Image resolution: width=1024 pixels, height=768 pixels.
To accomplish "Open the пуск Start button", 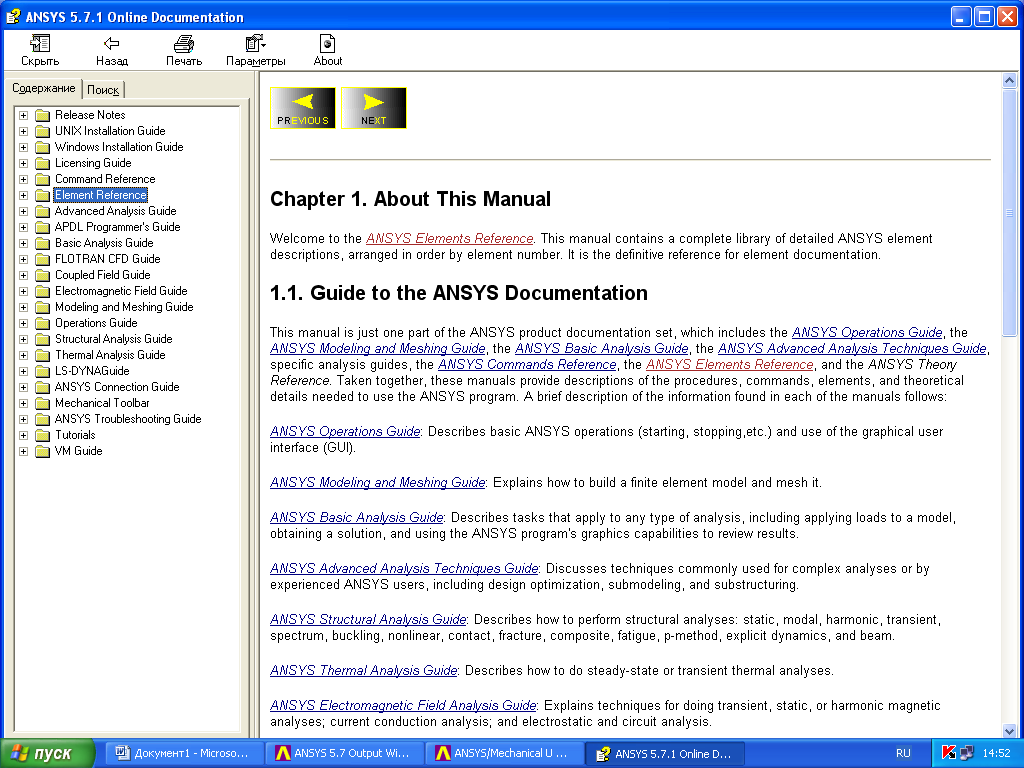I will 47,753.
